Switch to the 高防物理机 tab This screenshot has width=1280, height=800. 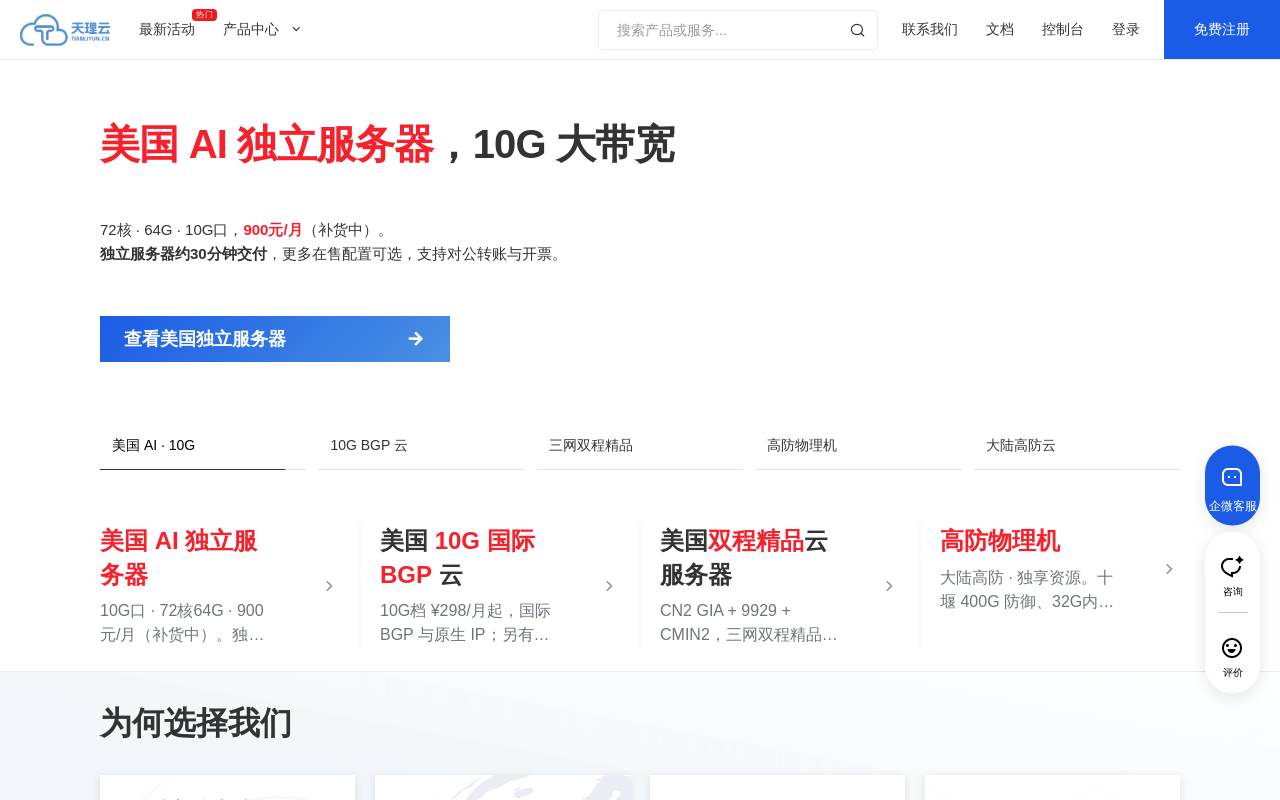pos(858,446)
